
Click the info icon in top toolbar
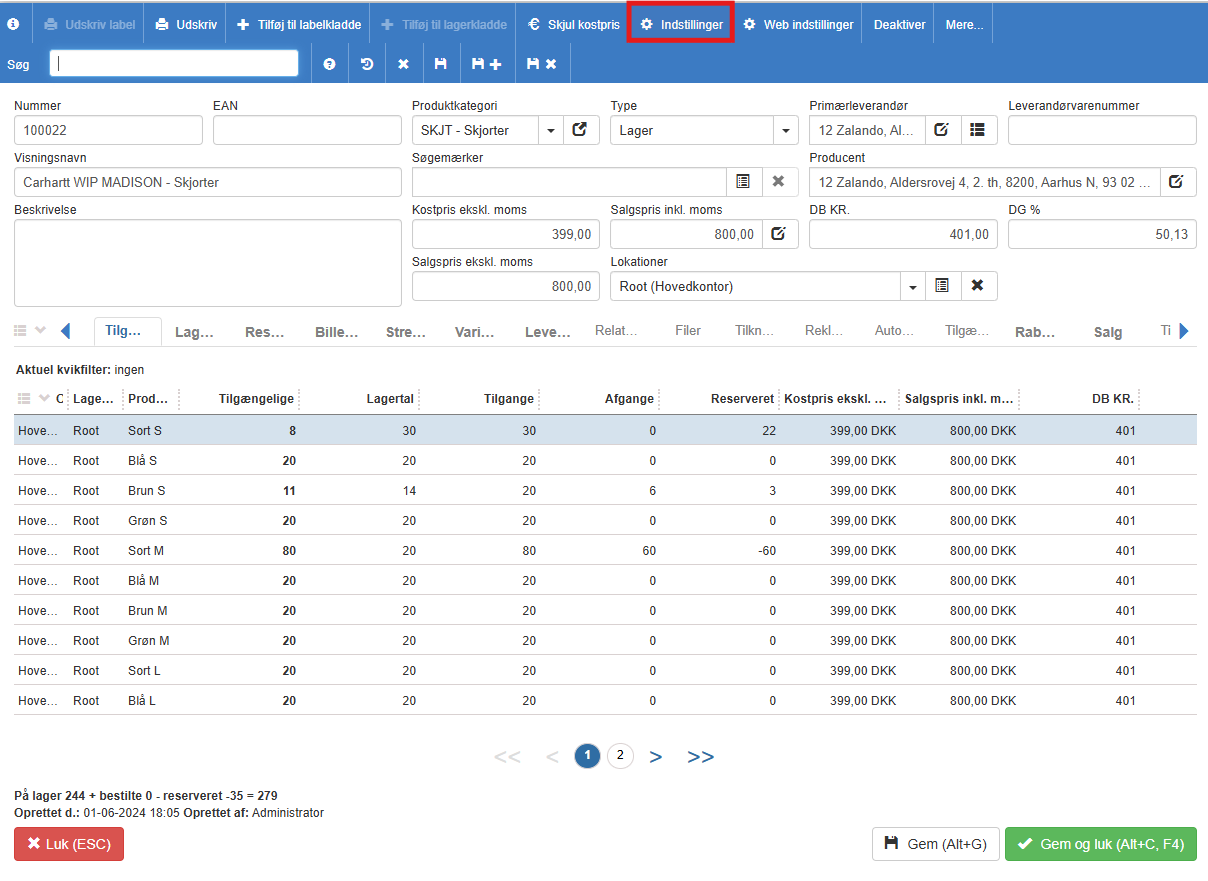14,24
